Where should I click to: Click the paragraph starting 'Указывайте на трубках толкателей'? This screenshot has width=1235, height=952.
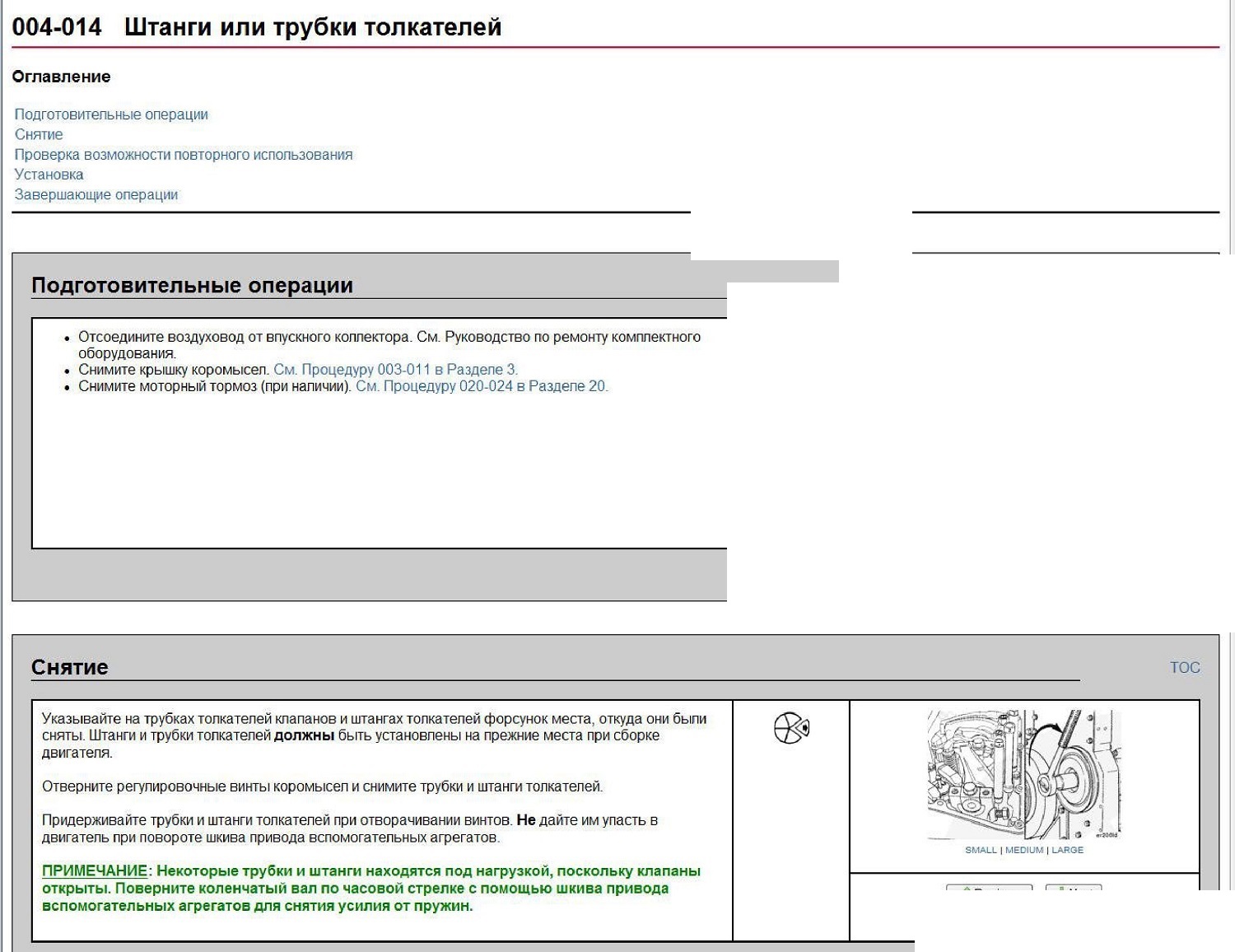pos(375,736)
